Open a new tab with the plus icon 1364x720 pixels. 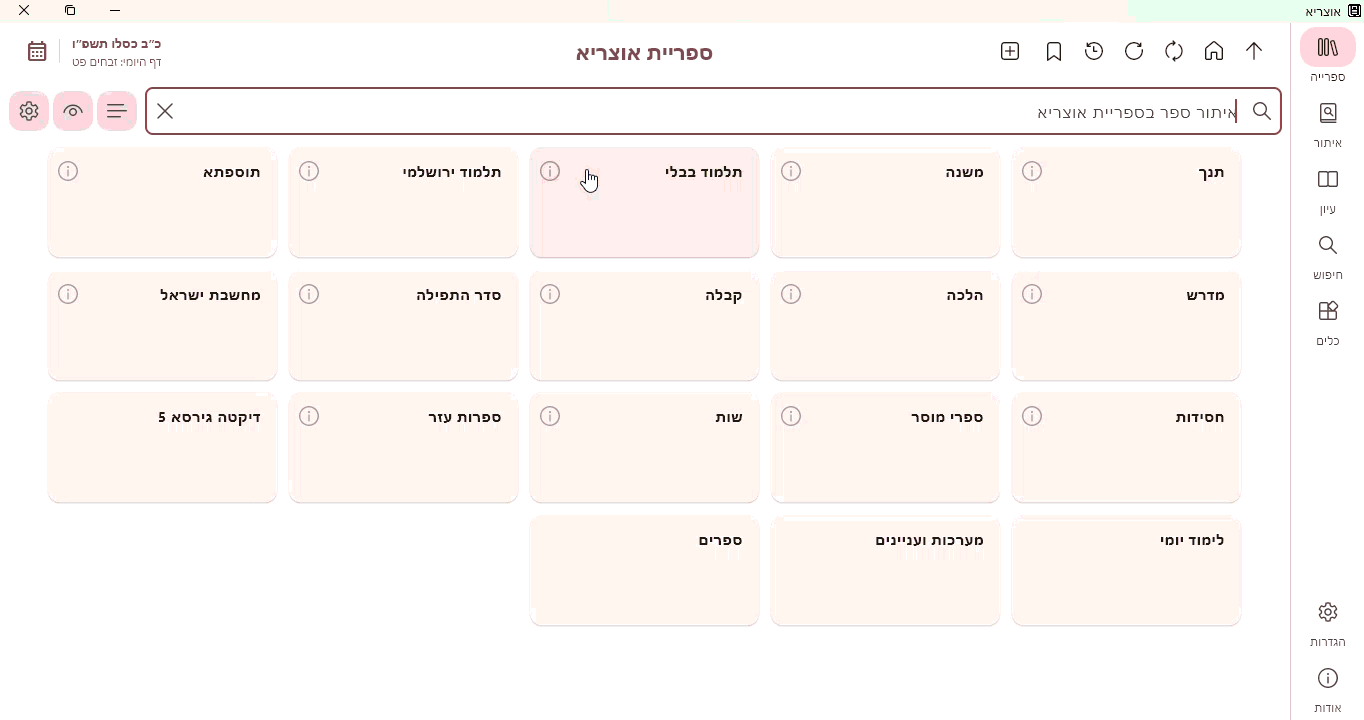[x=1010, y=51]
